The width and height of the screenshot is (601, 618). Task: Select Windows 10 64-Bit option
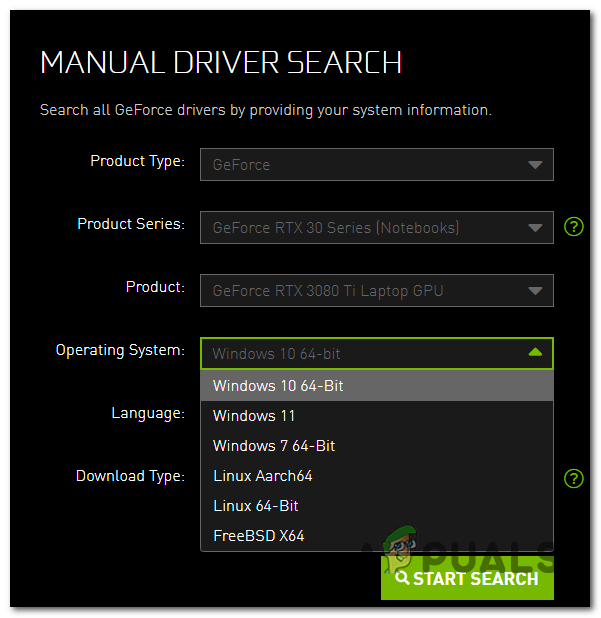point(376,385)
